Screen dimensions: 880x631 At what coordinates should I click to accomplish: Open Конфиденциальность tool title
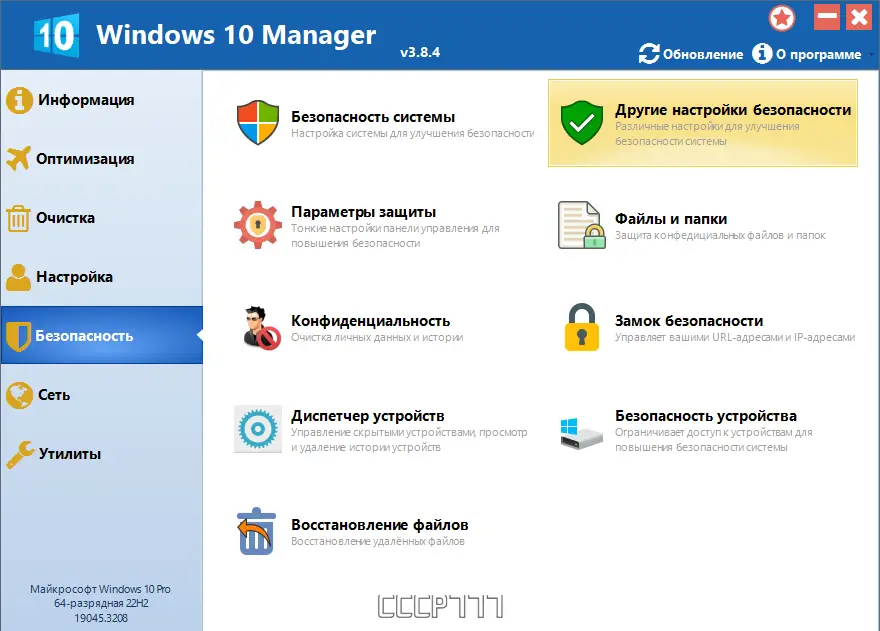point(370,321)
